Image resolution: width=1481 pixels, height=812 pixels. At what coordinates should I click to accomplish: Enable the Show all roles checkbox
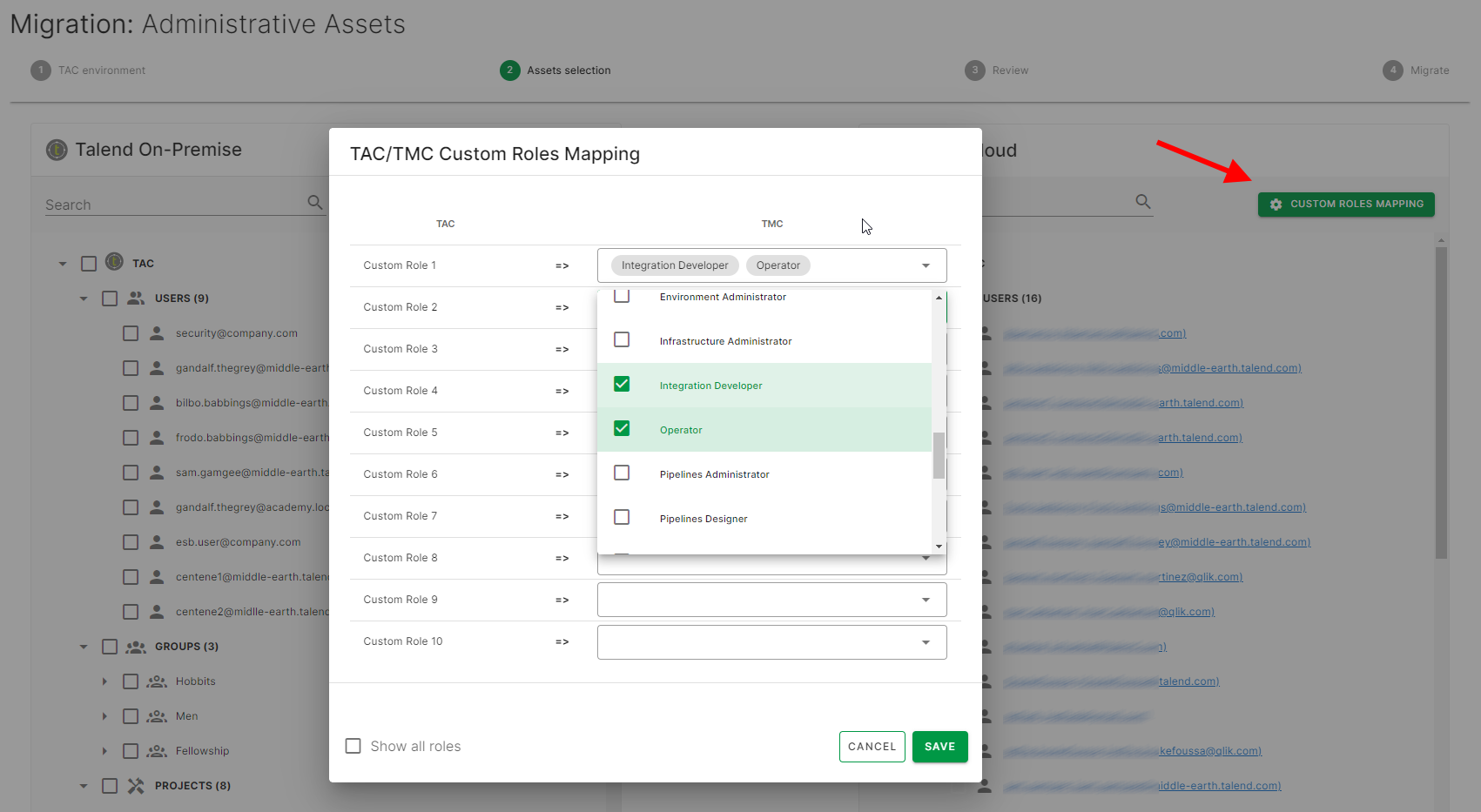tap(353, 746)
